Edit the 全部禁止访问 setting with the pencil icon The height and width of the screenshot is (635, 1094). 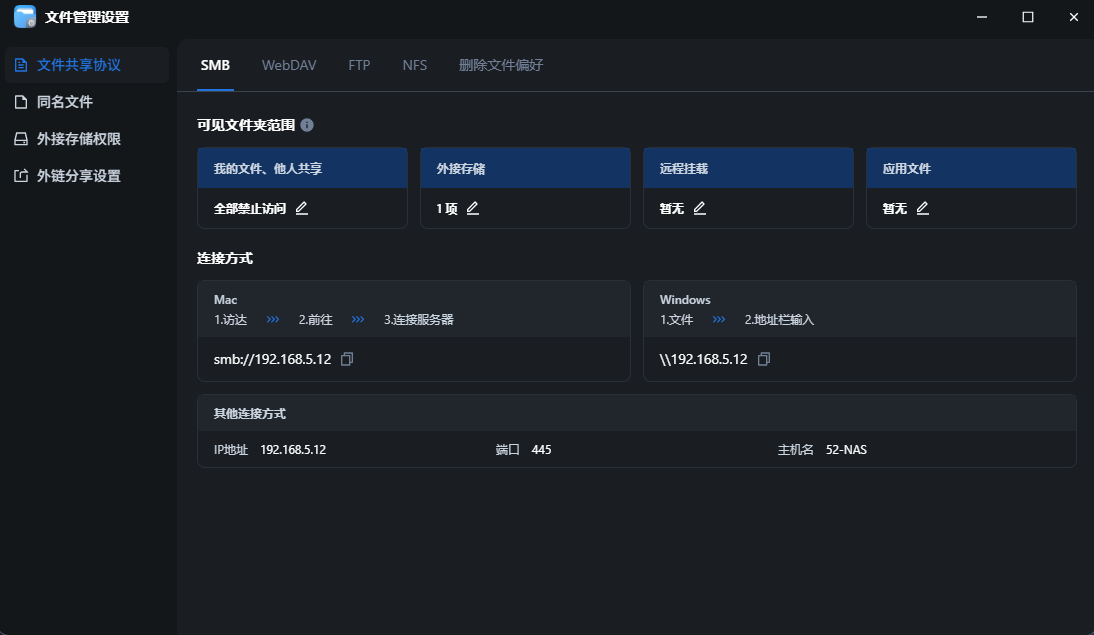(301, 208)
